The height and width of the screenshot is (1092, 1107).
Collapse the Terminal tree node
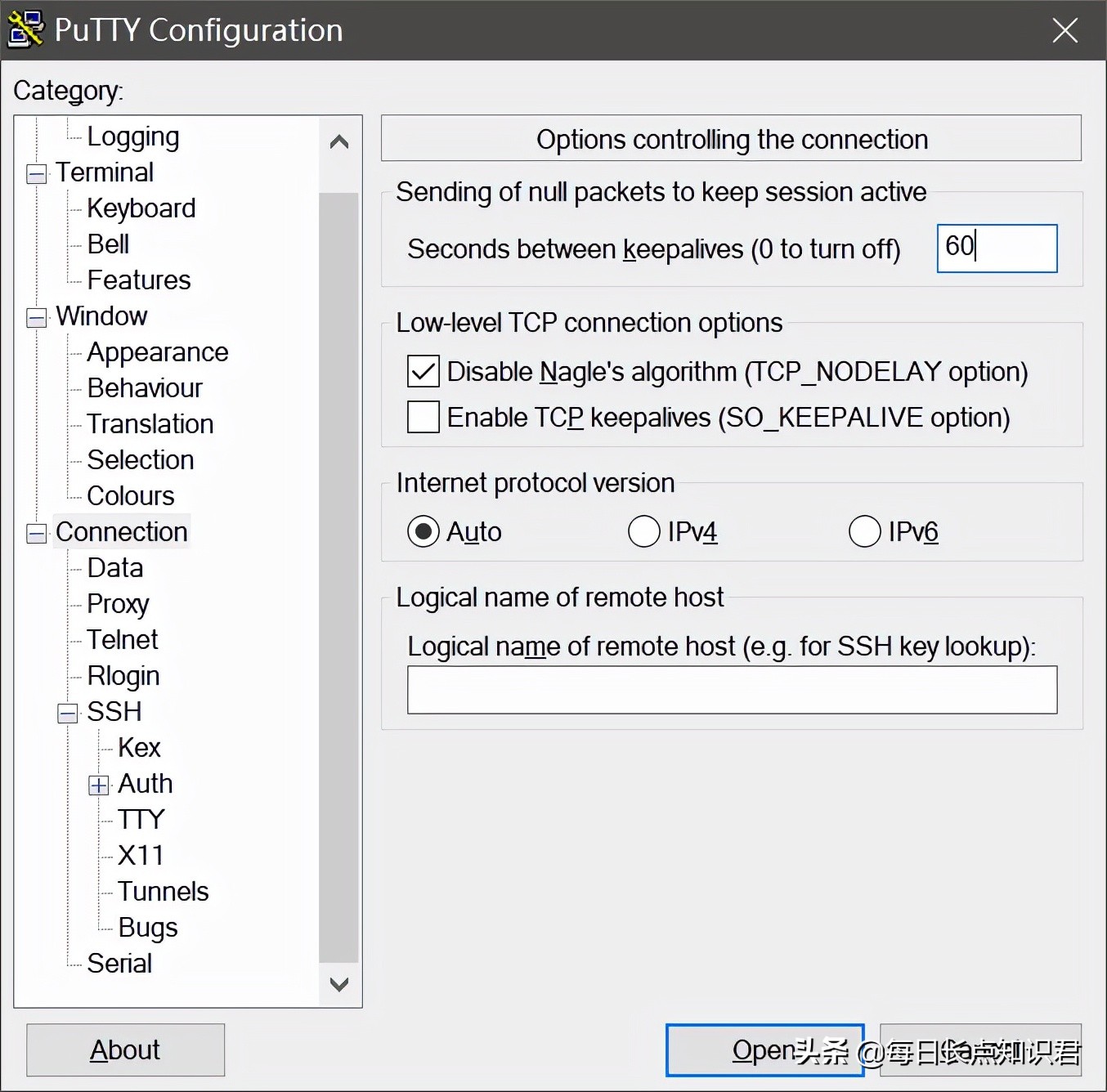point(37,174)
